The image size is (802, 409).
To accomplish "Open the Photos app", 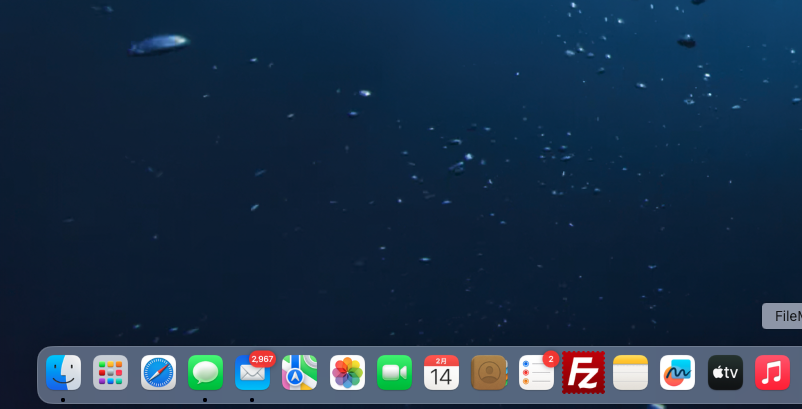I will (347, 373).
